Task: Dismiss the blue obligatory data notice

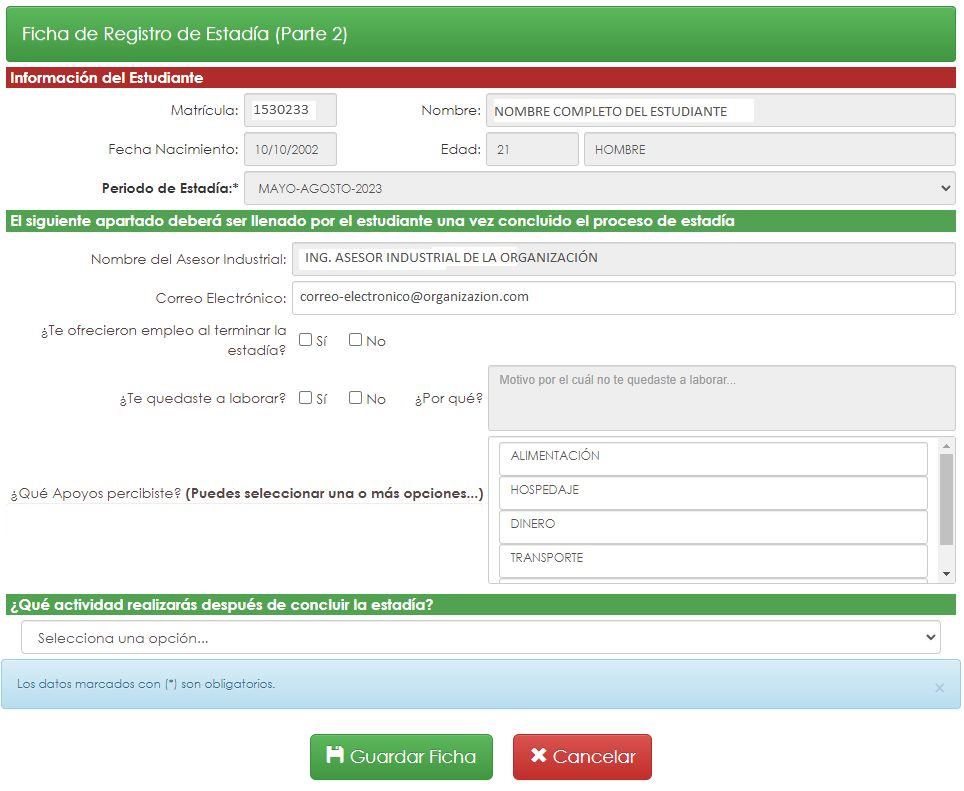Action: 938,688
